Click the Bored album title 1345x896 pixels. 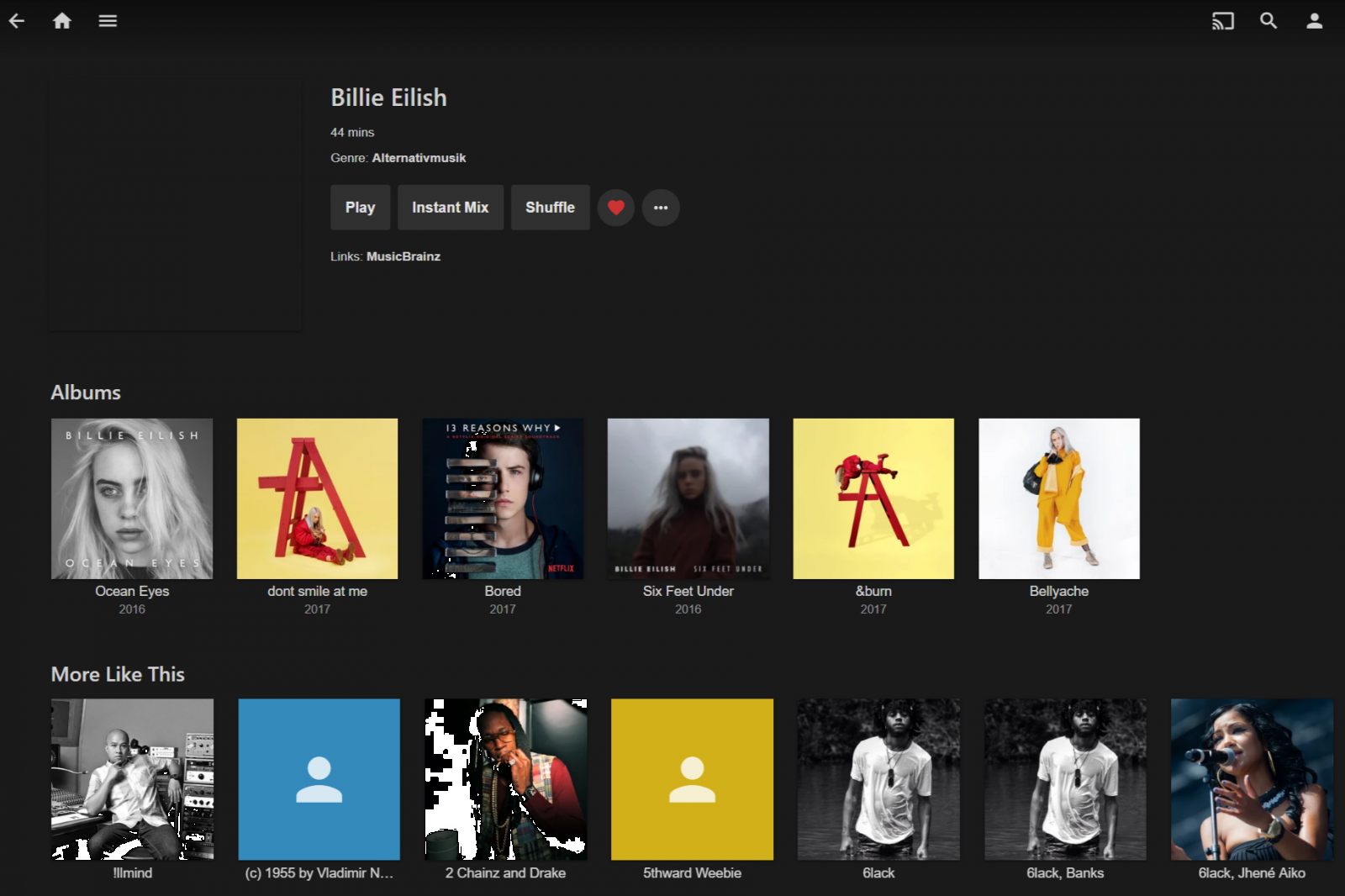pyautogui.click(x=503, y=591)
